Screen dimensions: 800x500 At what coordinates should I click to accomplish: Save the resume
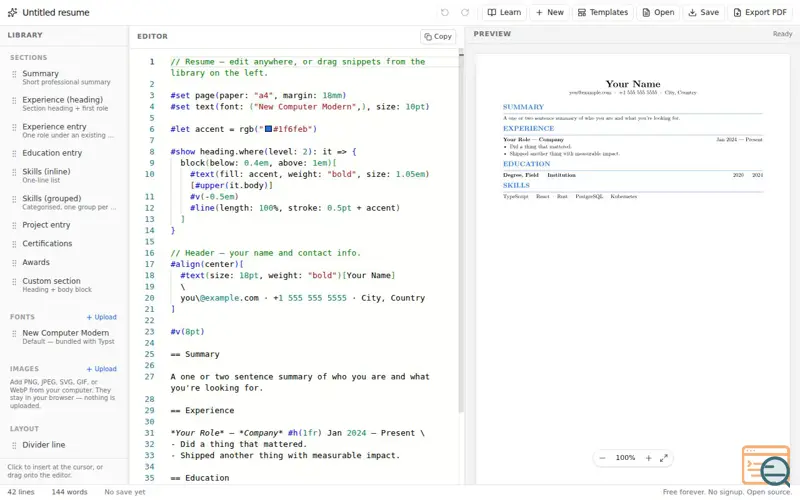(704, 12)
